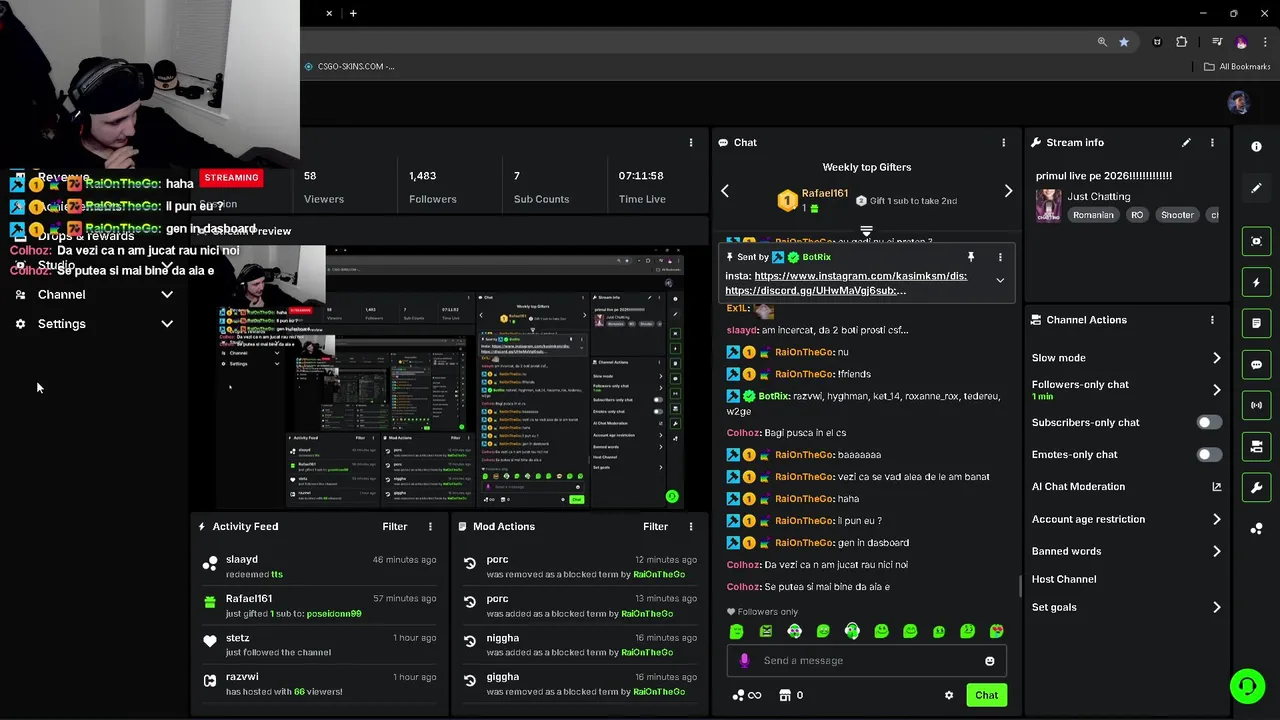
Task: Toggle Subscribers-only chat switch
Action: [x=1209, y=422]
